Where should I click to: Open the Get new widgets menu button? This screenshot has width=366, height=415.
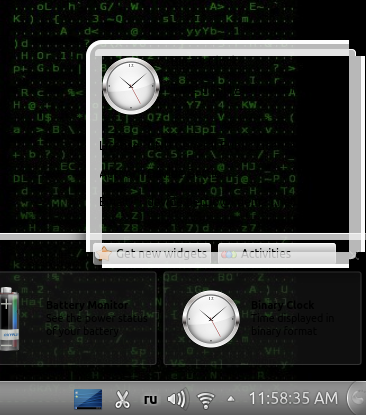pos(152,254)
